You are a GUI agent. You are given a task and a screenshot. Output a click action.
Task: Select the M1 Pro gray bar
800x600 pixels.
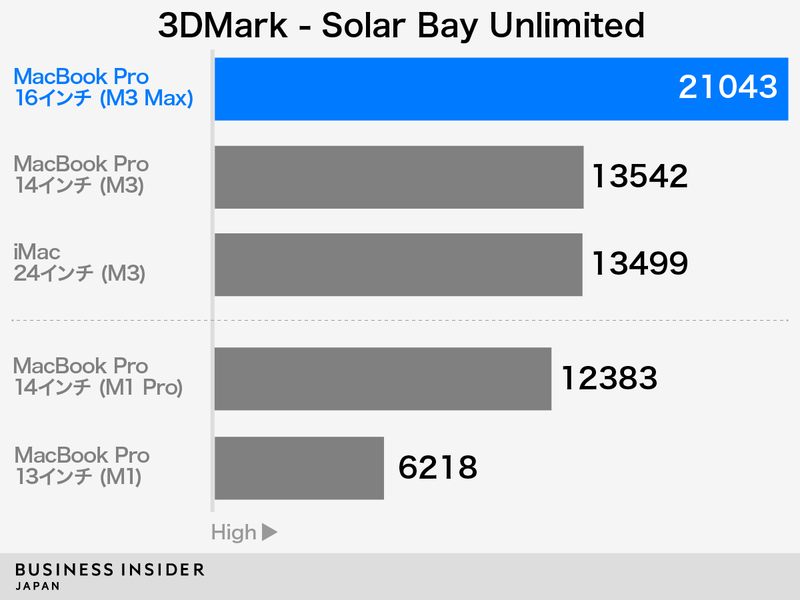click(383, 379)
